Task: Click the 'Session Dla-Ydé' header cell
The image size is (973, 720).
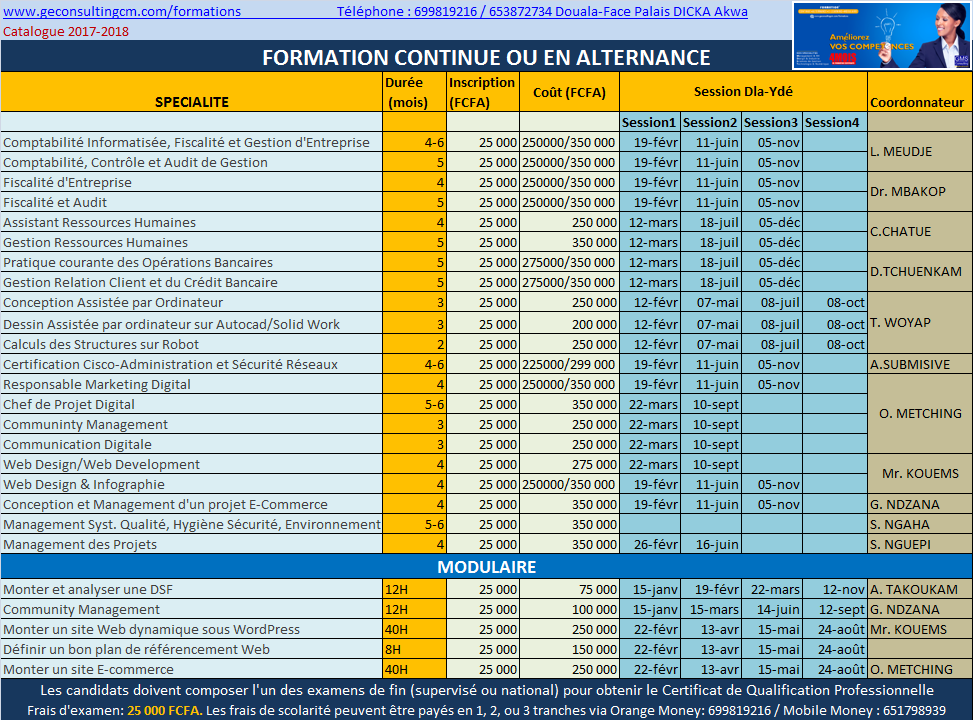Action: coord(743,92)
